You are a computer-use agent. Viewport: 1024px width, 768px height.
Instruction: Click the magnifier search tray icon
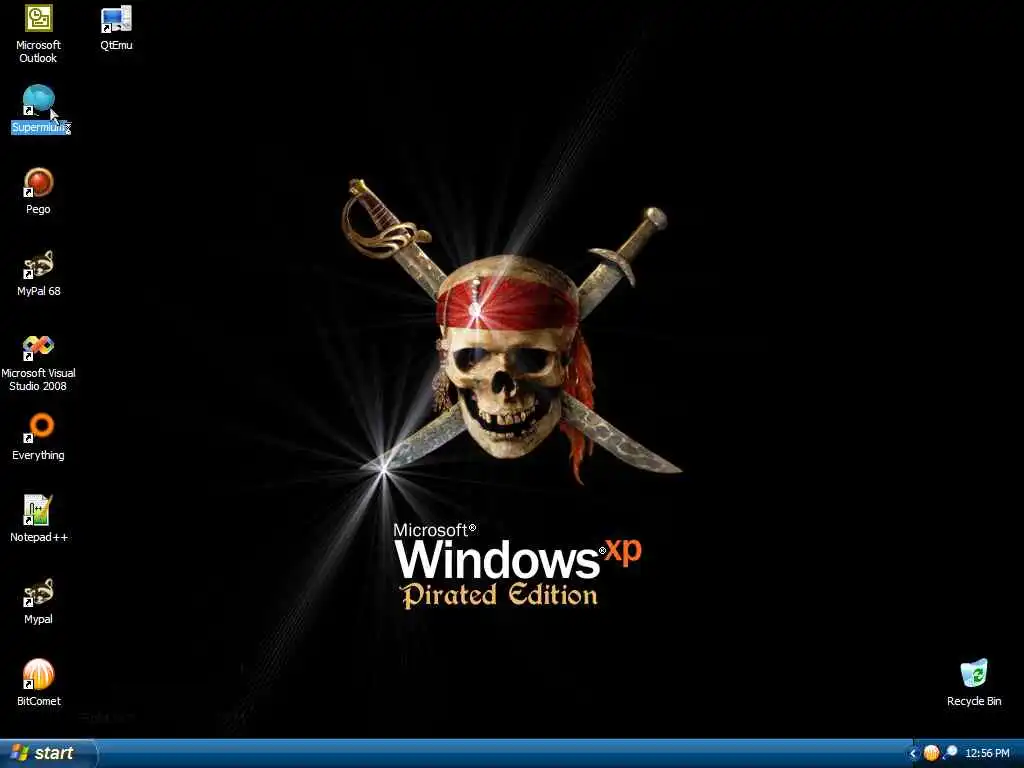(950, 753)
